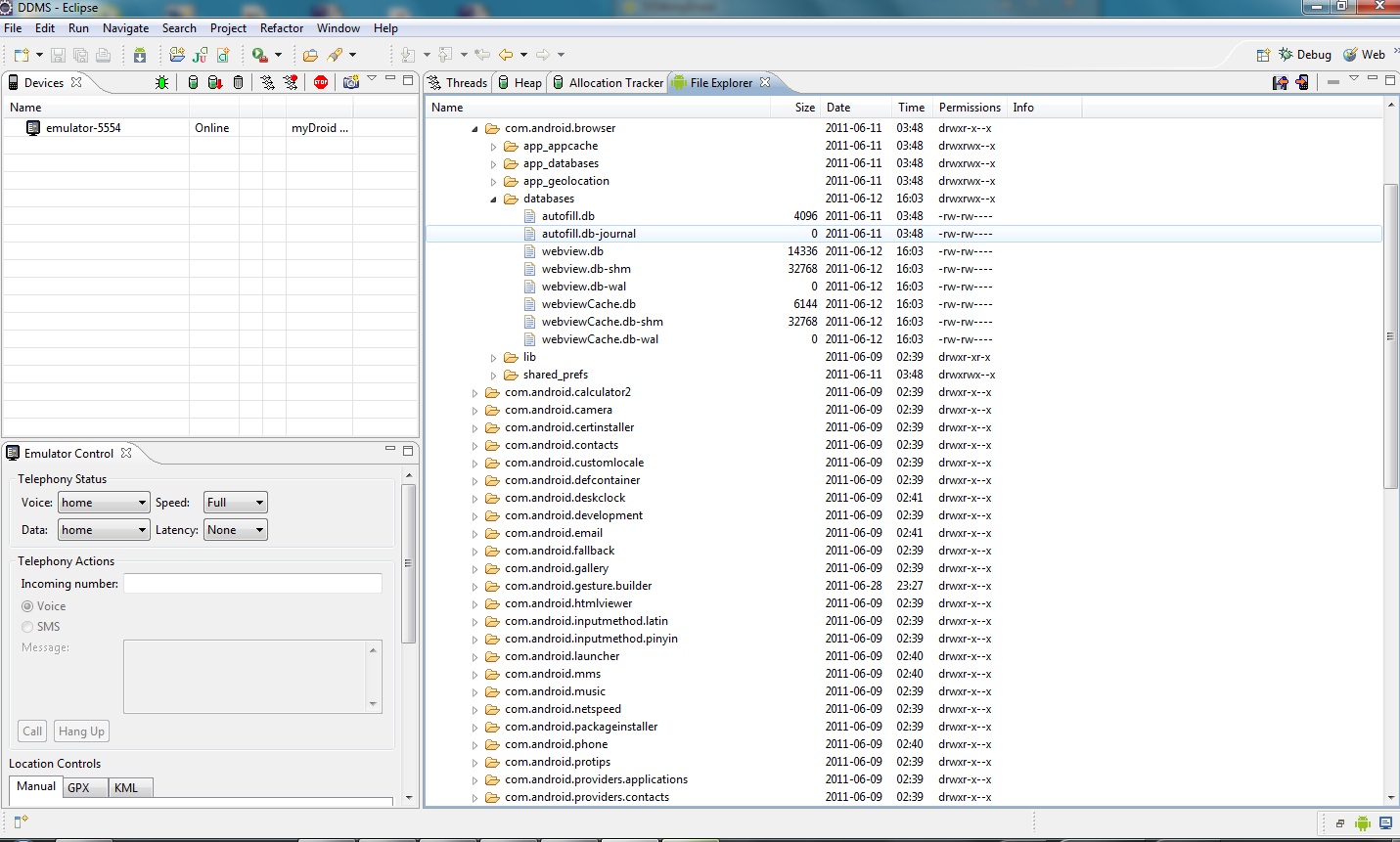Open the Speed dropdown set to Full
The width and height of the screenshot is (1400, 842).
(x=236, y=503)
